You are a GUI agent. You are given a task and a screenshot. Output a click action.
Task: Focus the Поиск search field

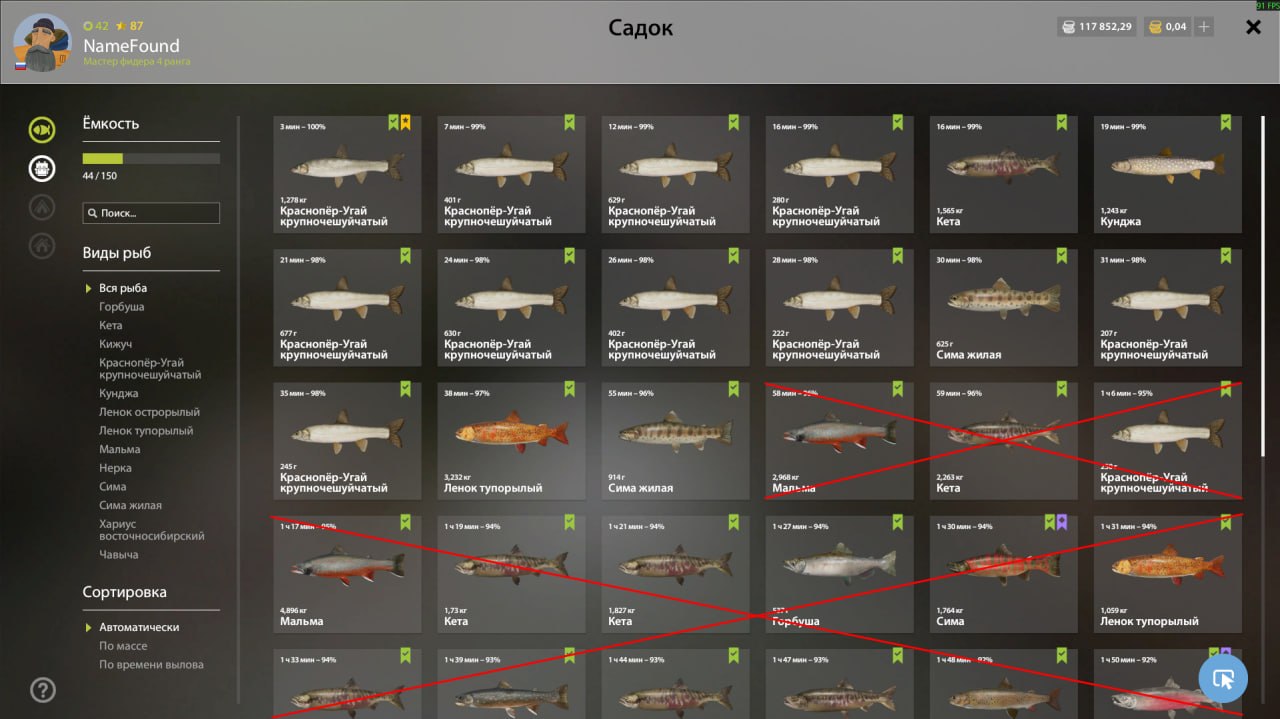(151, 213)
